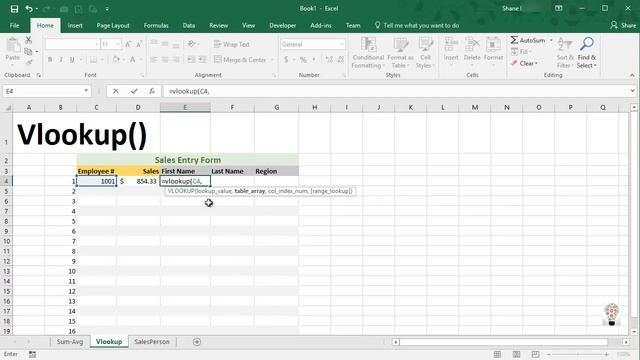Toggle Underline formatting
This screenshot has width=640, height=360.
pyautogui.click(x=72, y=60)
